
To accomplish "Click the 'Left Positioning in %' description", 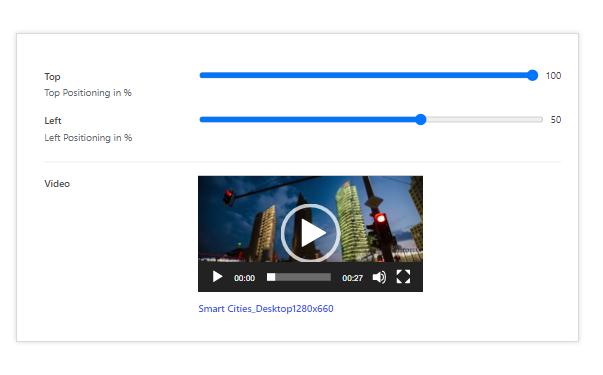I will 88,138.
